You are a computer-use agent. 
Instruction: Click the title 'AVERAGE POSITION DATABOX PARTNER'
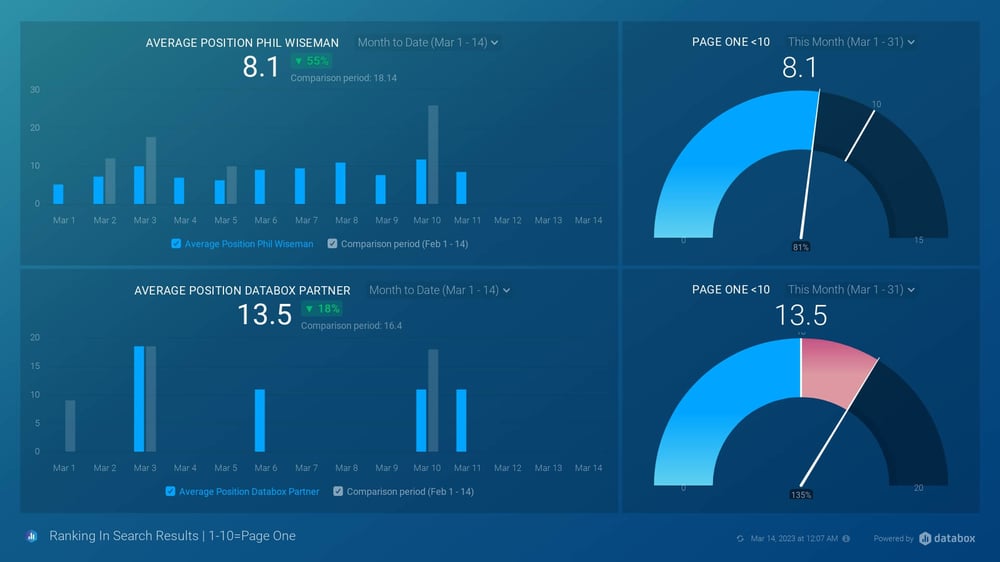[242, 290]
